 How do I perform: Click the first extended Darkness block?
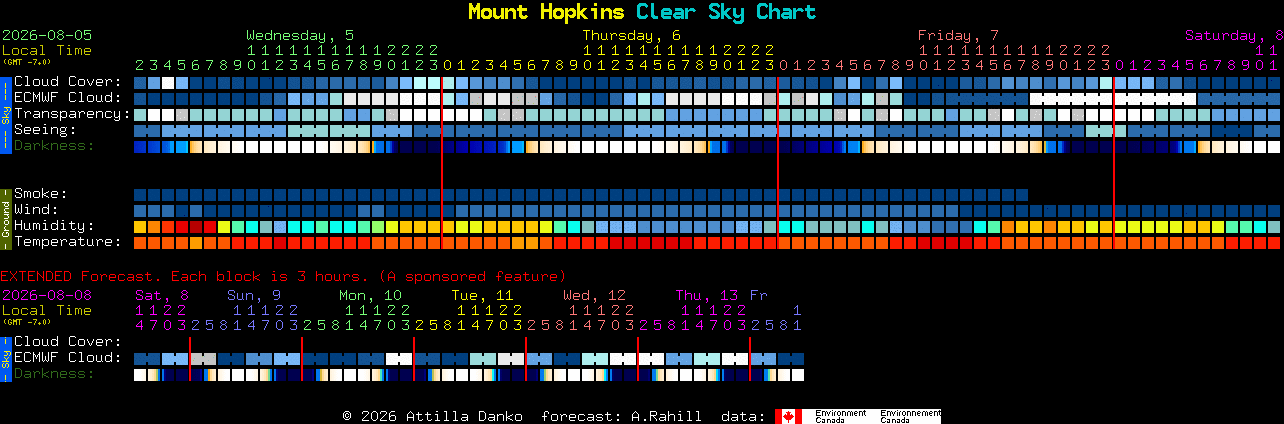pyautogui.click(x=140, y=375)
